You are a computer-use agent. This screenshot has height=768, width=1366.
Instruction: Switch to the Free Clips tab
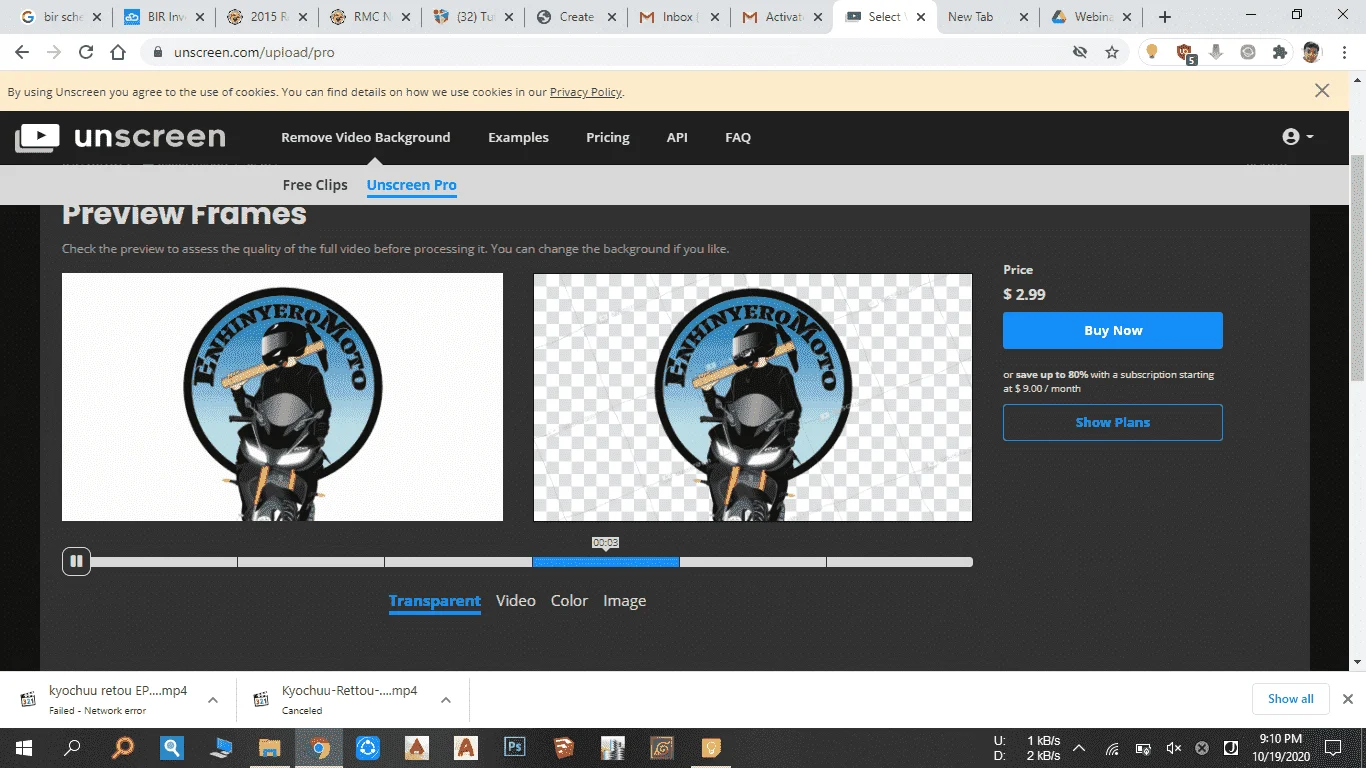[315, 185]
